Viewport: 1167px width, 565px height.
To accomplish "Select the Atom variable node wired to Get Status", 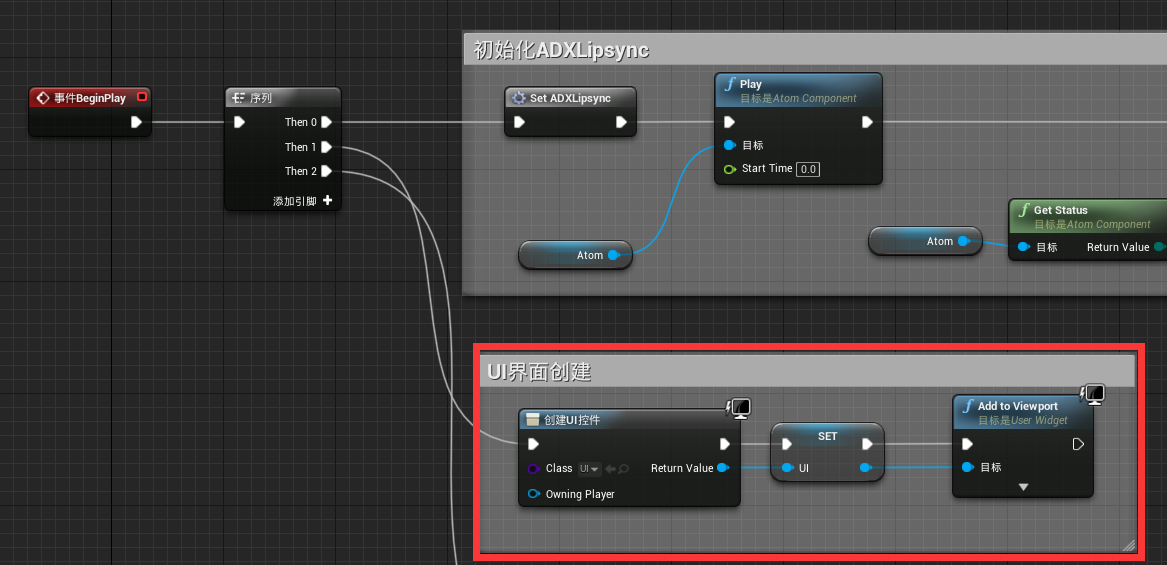I will coord(925,241).
